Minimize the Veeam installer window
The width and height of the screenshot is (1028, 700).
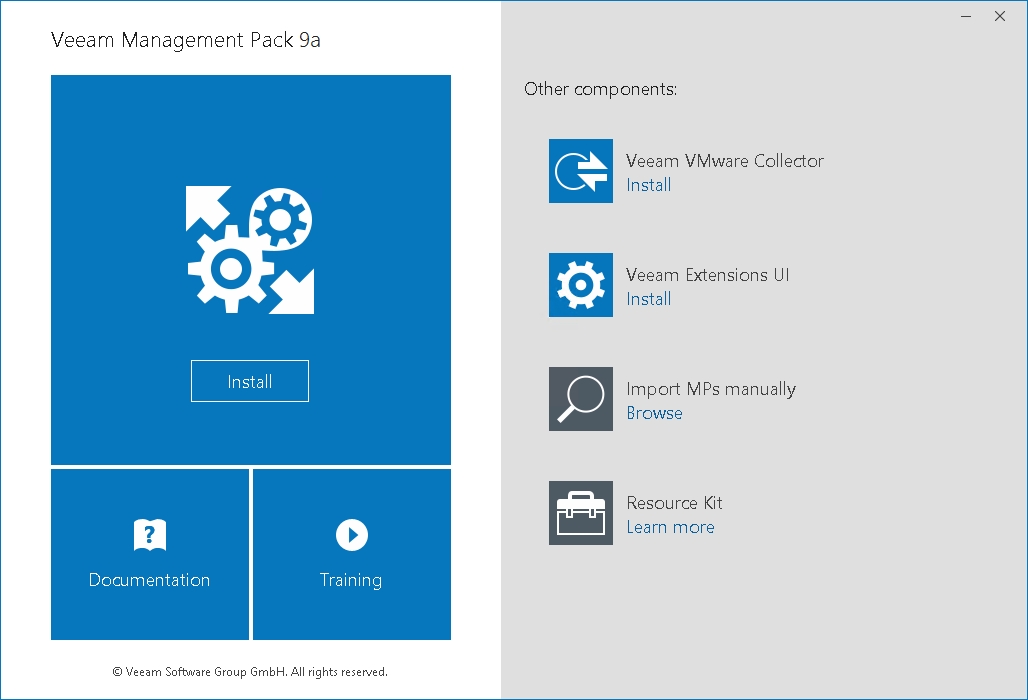coord(966,16)
